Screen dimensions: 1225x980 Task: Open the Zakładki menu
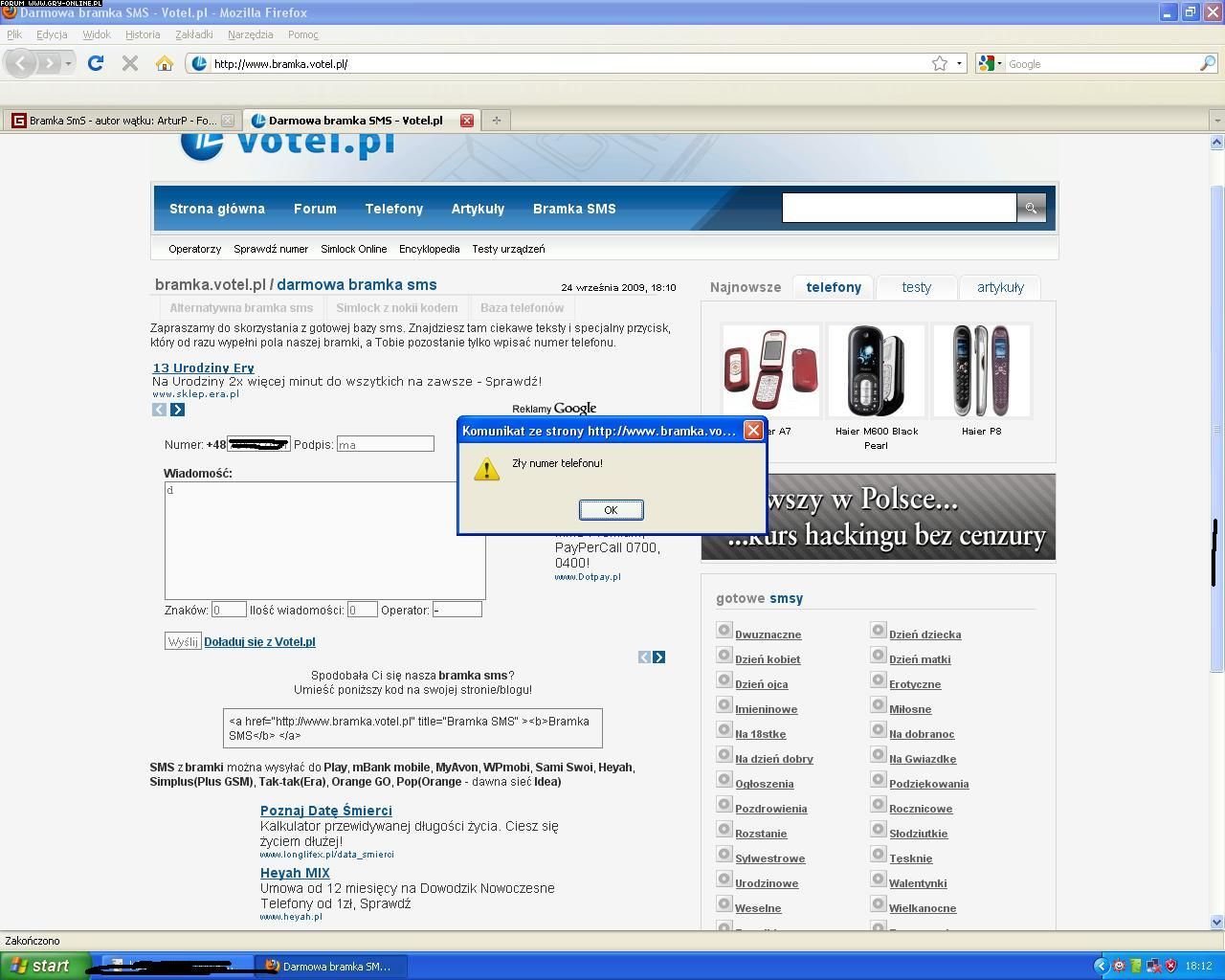(x=193, y=34)
